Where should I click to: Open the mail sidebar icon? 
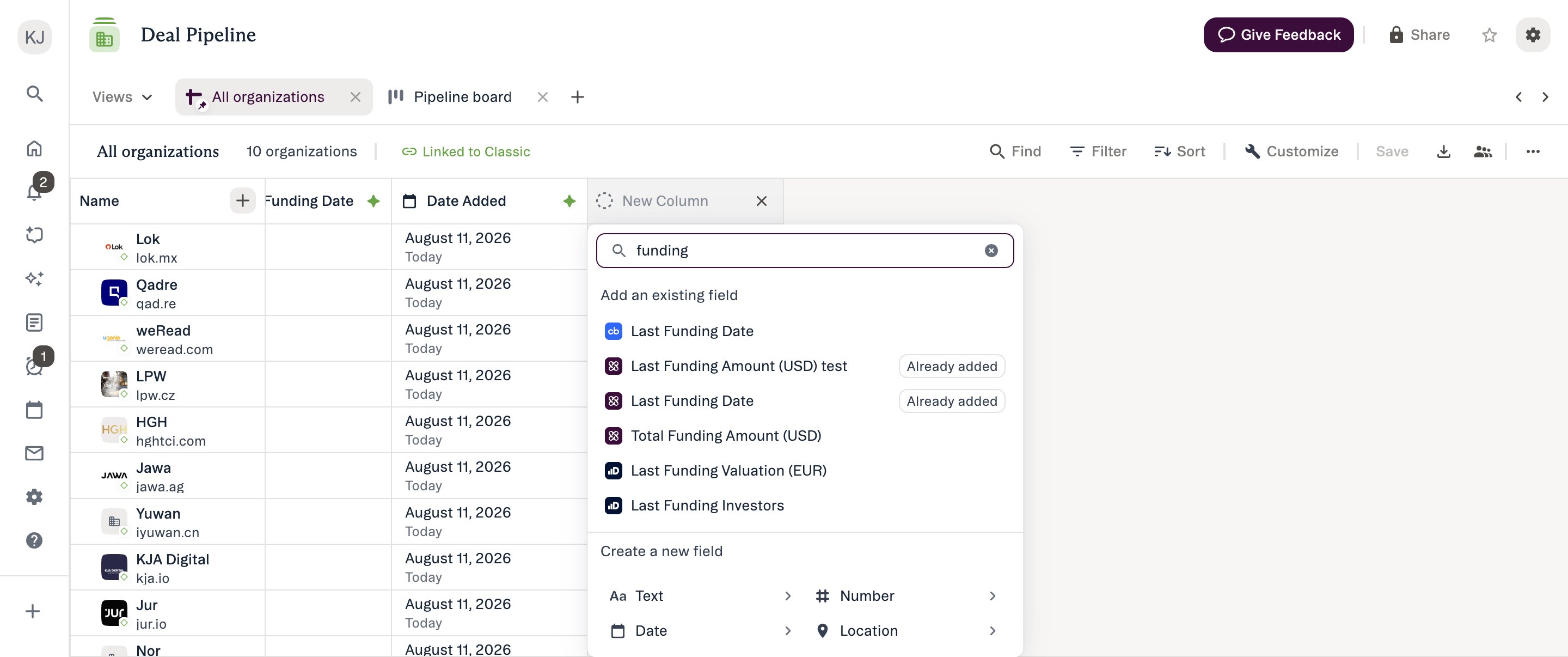pyautogui.click(x=35, y=453)
